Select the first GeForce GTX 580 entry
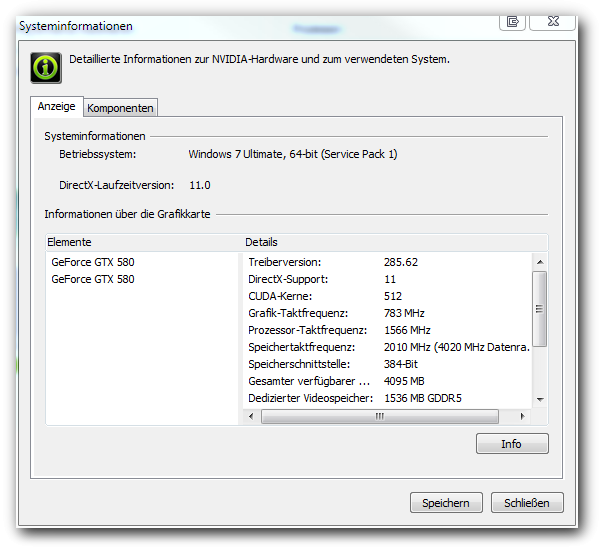Image resolution: width=602 pixels, height=552 pixels. [93, 262]
